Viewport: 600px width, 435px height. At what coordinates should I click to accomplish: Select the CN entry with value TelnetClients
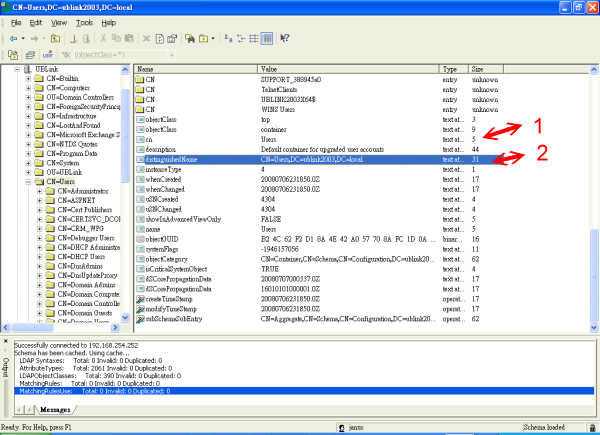pyautogui.click(x=317, y=90)
